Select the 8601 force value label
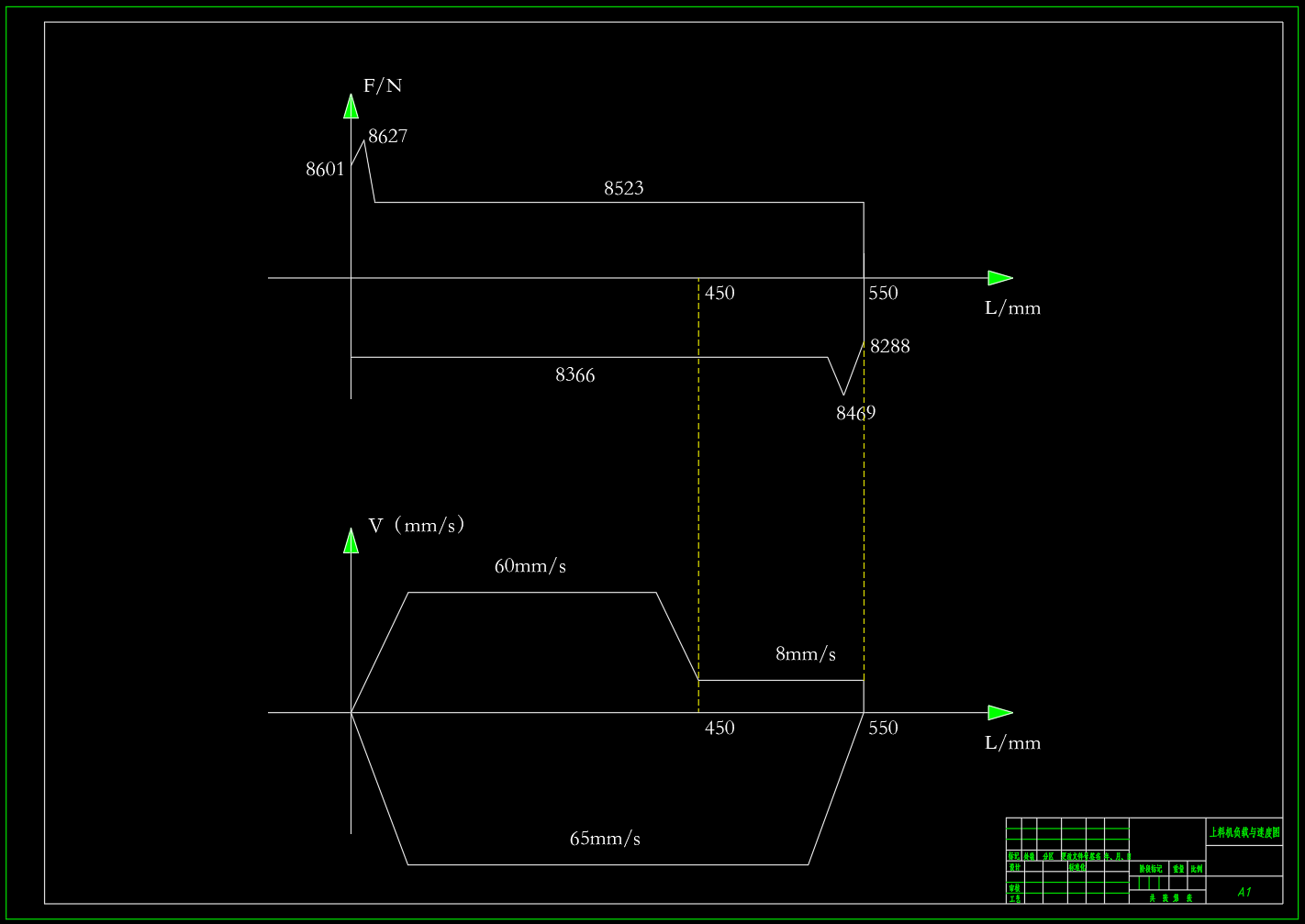Screen dimensions: 1305x924 click(x=325, y=169)
